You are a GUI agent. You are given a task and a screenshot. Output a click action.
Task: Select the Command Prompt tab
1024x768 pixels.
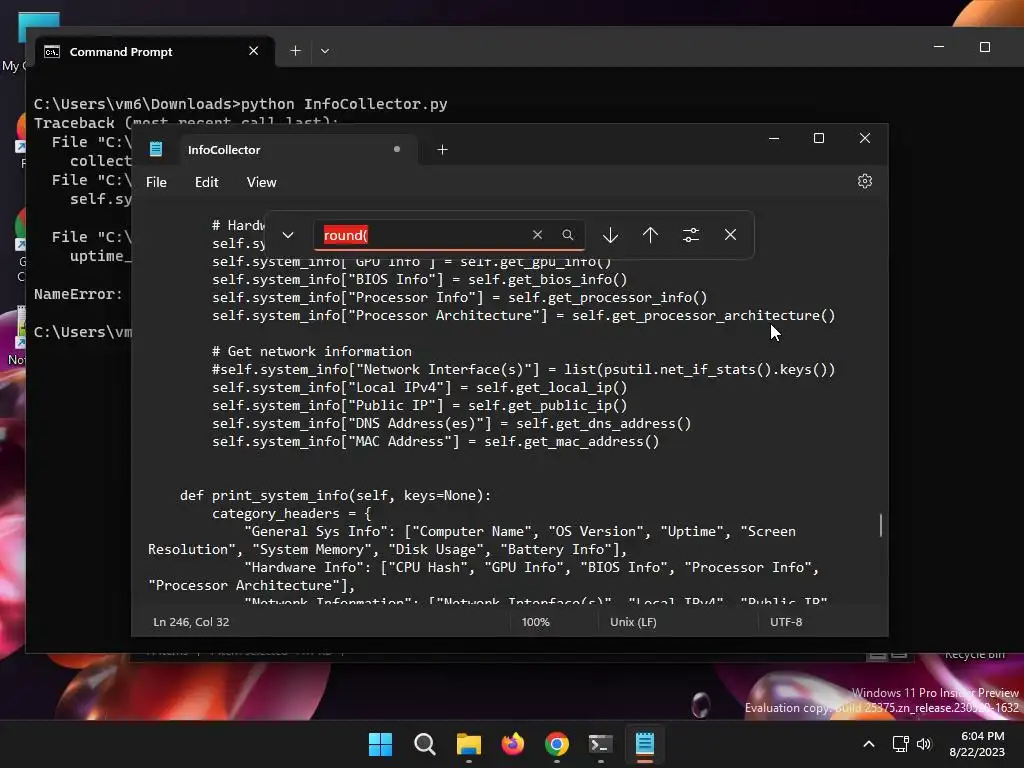click(154, 52)
